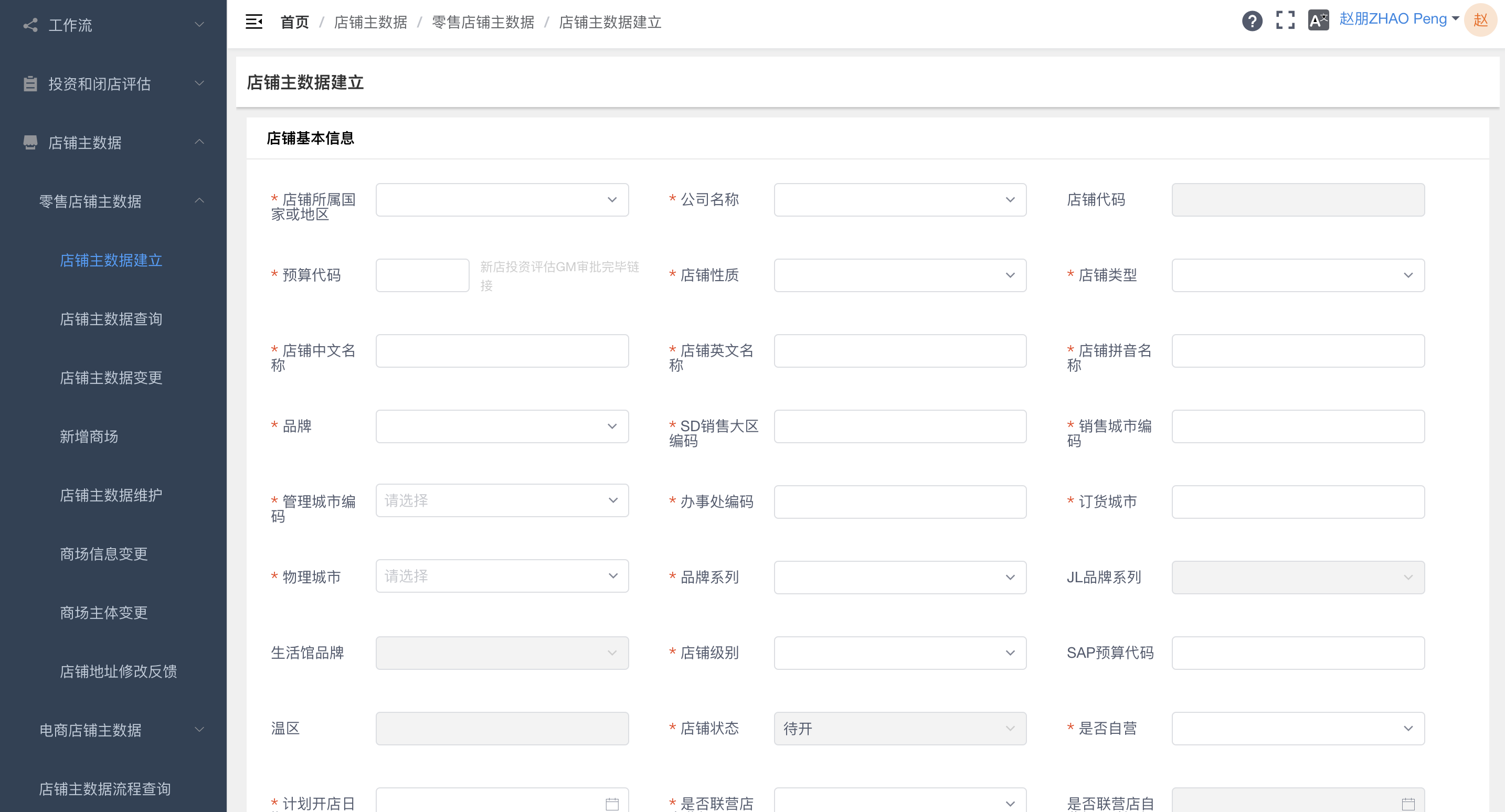
Task: Select 商场主体变更 in sidebar
Action: 103,612
